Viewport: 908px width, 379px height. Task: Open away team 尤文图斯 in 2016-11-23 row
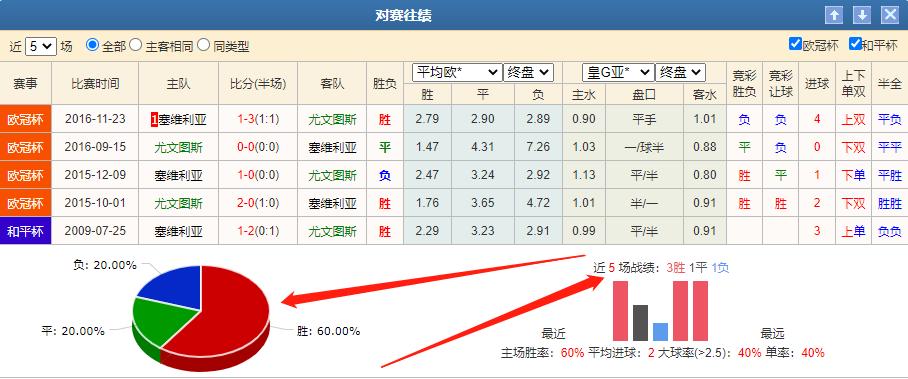[x=332, y=120]
